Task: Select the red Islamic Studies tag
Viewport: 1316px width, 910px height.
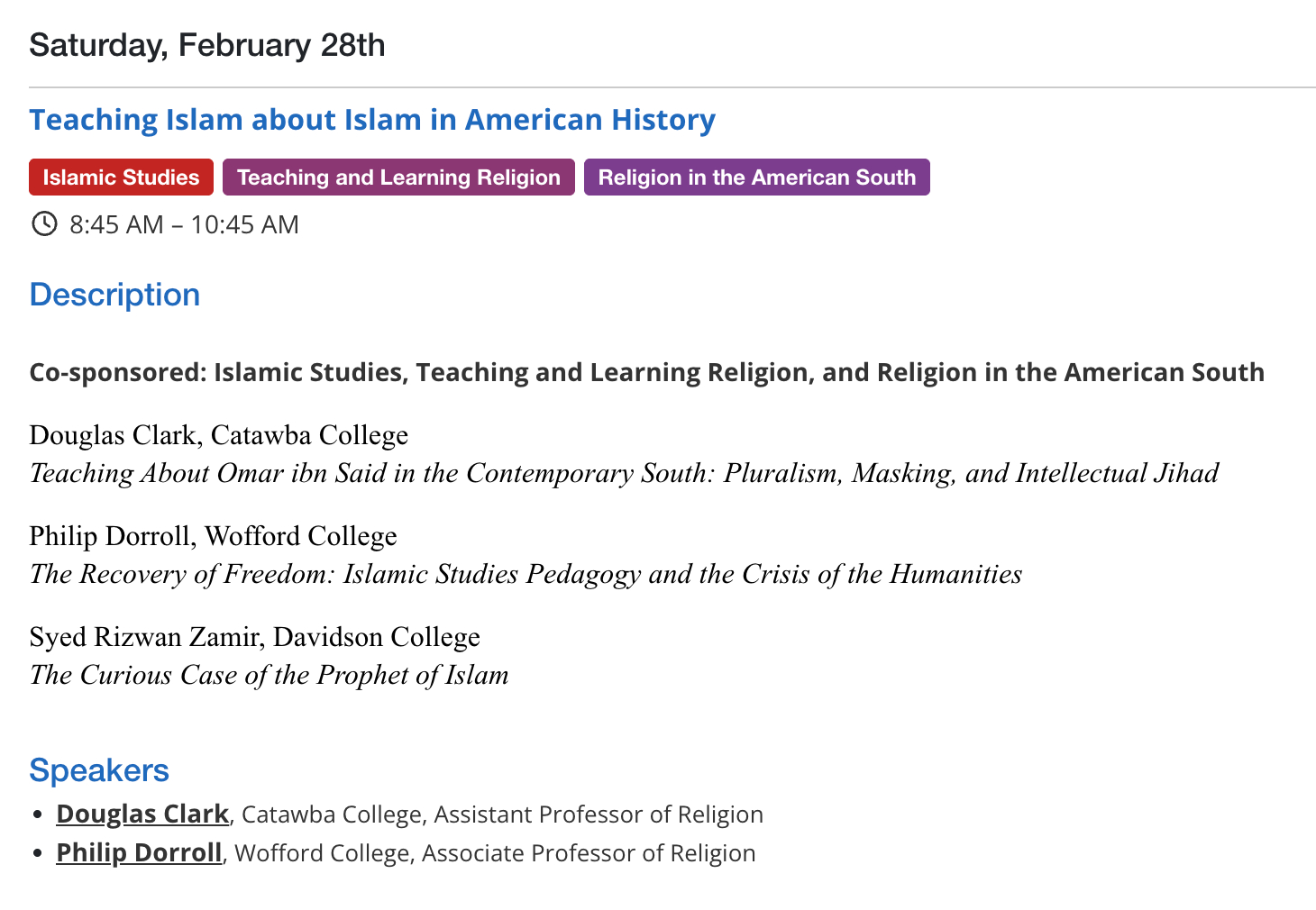Action: pos(121,177)
